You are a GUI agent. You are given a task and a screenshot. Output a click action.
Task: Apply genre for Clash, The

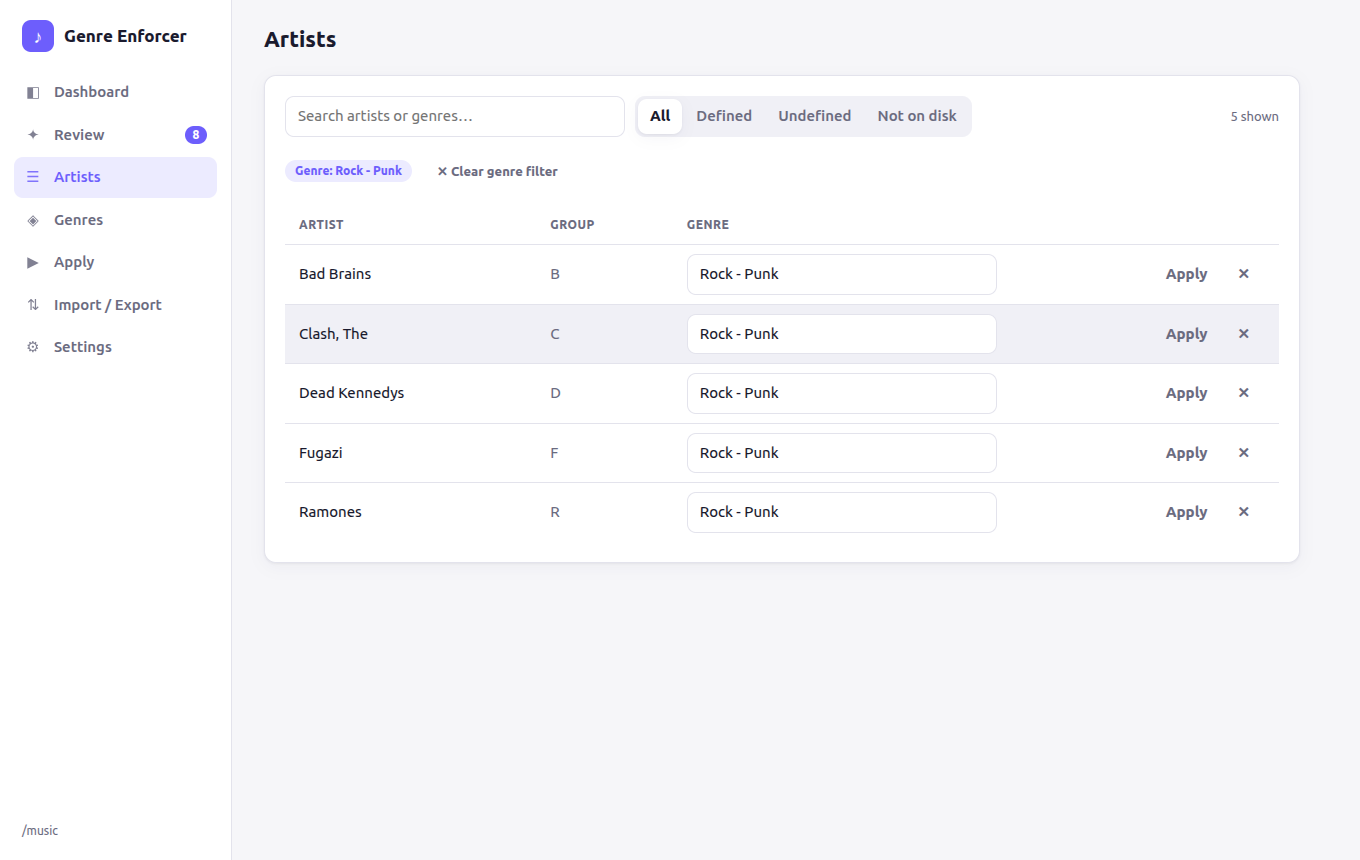[x=1186, y=334]
